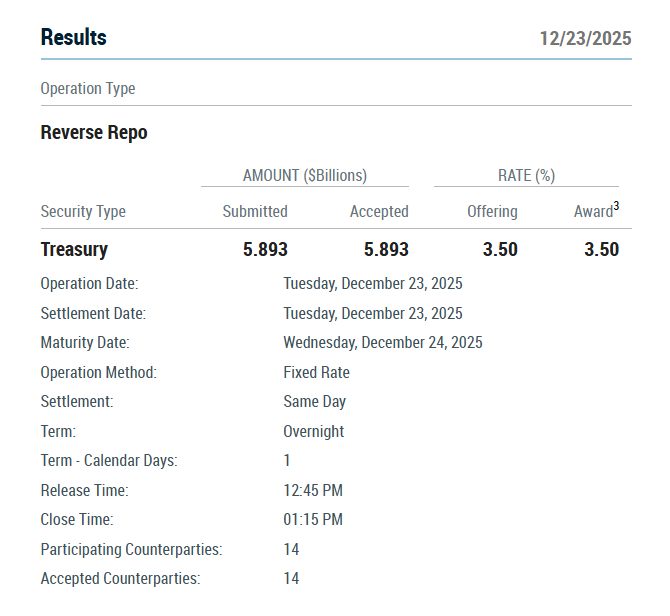
Task: Select Wednesday, December 24, 2025 maturity value
Action: 383,343
